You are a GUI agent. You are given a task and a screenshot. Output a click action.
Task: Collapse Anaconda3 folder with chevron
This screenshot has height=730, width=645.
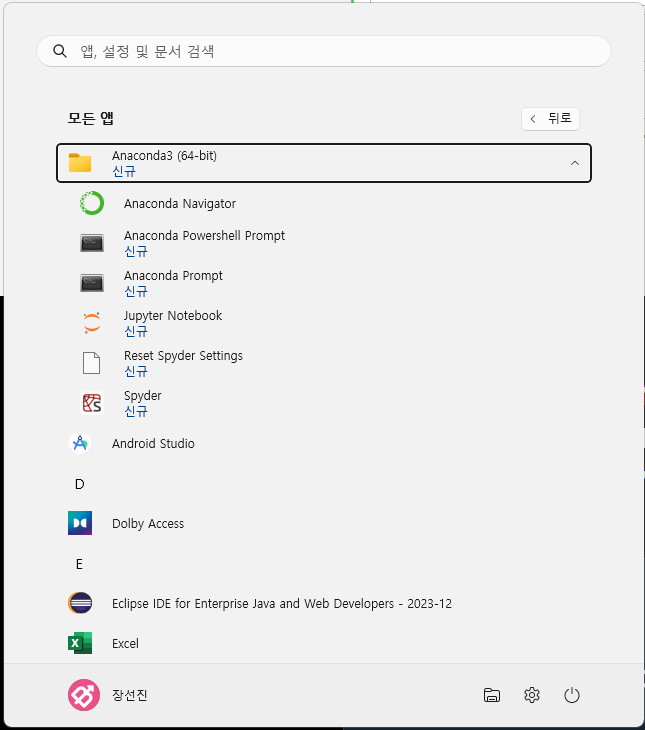tap(575, 163)
